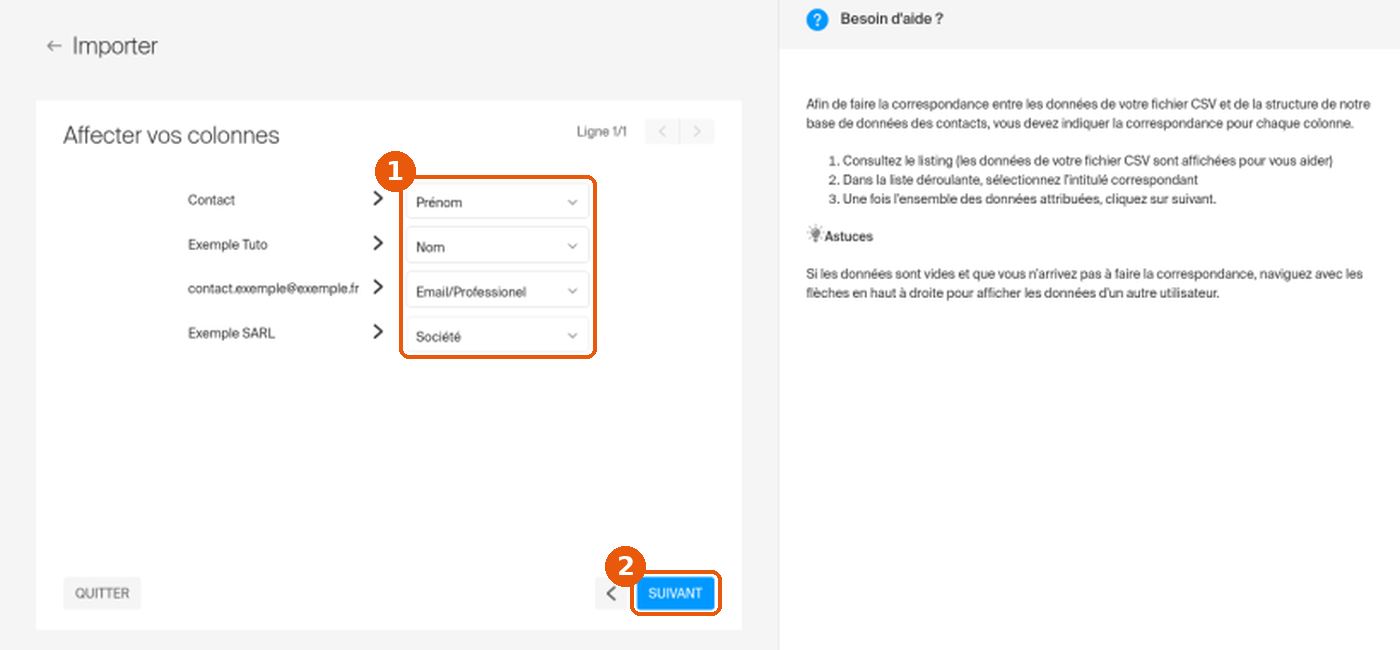Click the Besoin d'aide ? header text
This screenshot has height=650, width=1400.
[892, 19]
